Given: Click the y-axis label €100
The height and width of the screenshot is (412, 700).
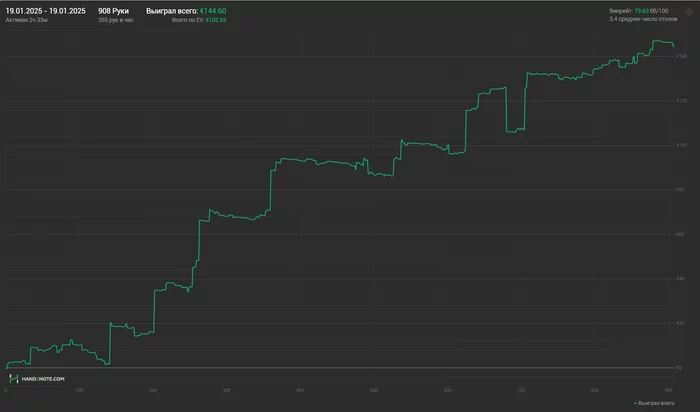Looking at the screenshot, I should (681, 146).
